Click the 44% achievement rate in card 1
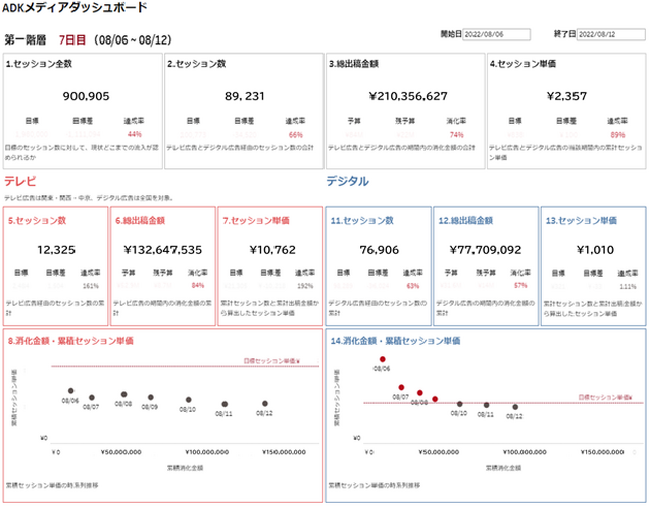 point(135,134)
